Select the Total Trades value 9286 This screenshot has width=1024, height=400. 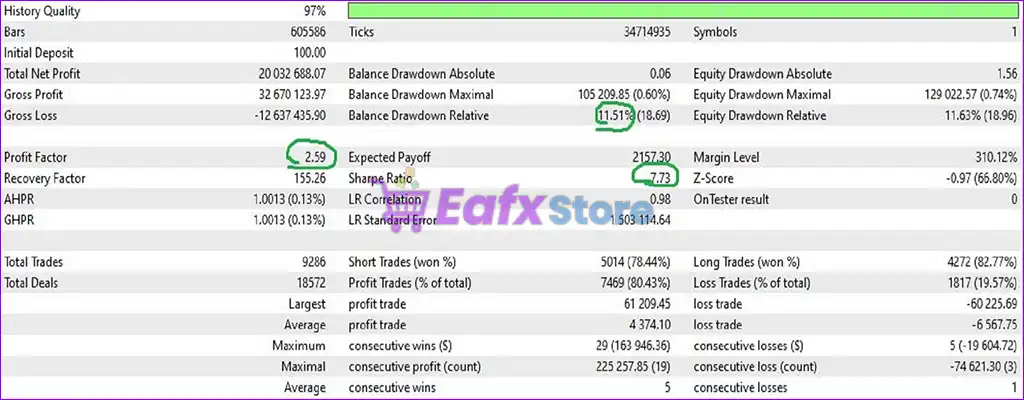(313, 262)
